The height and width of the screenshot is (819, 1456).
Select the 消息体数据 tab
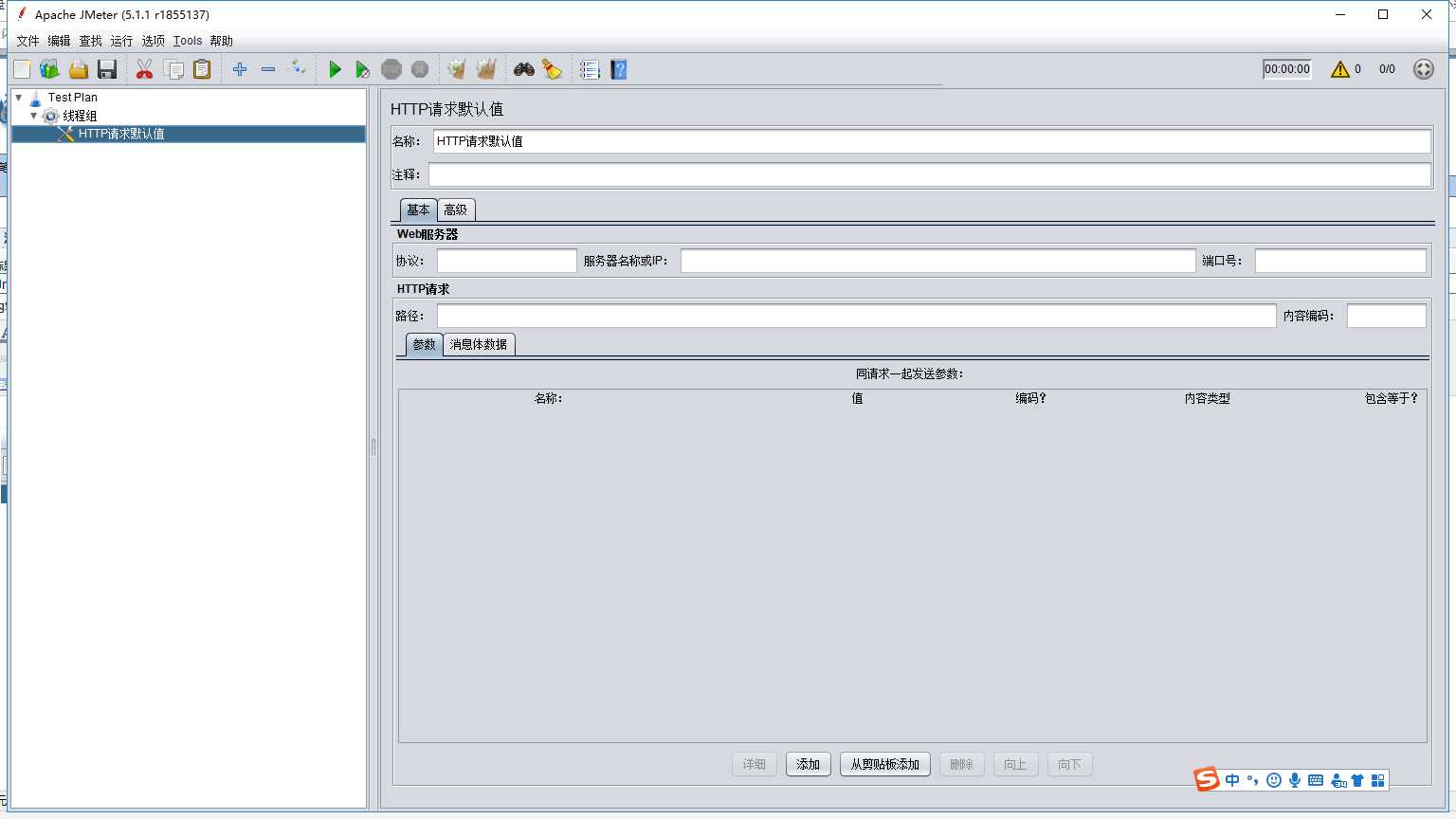[x=479, y=344]
